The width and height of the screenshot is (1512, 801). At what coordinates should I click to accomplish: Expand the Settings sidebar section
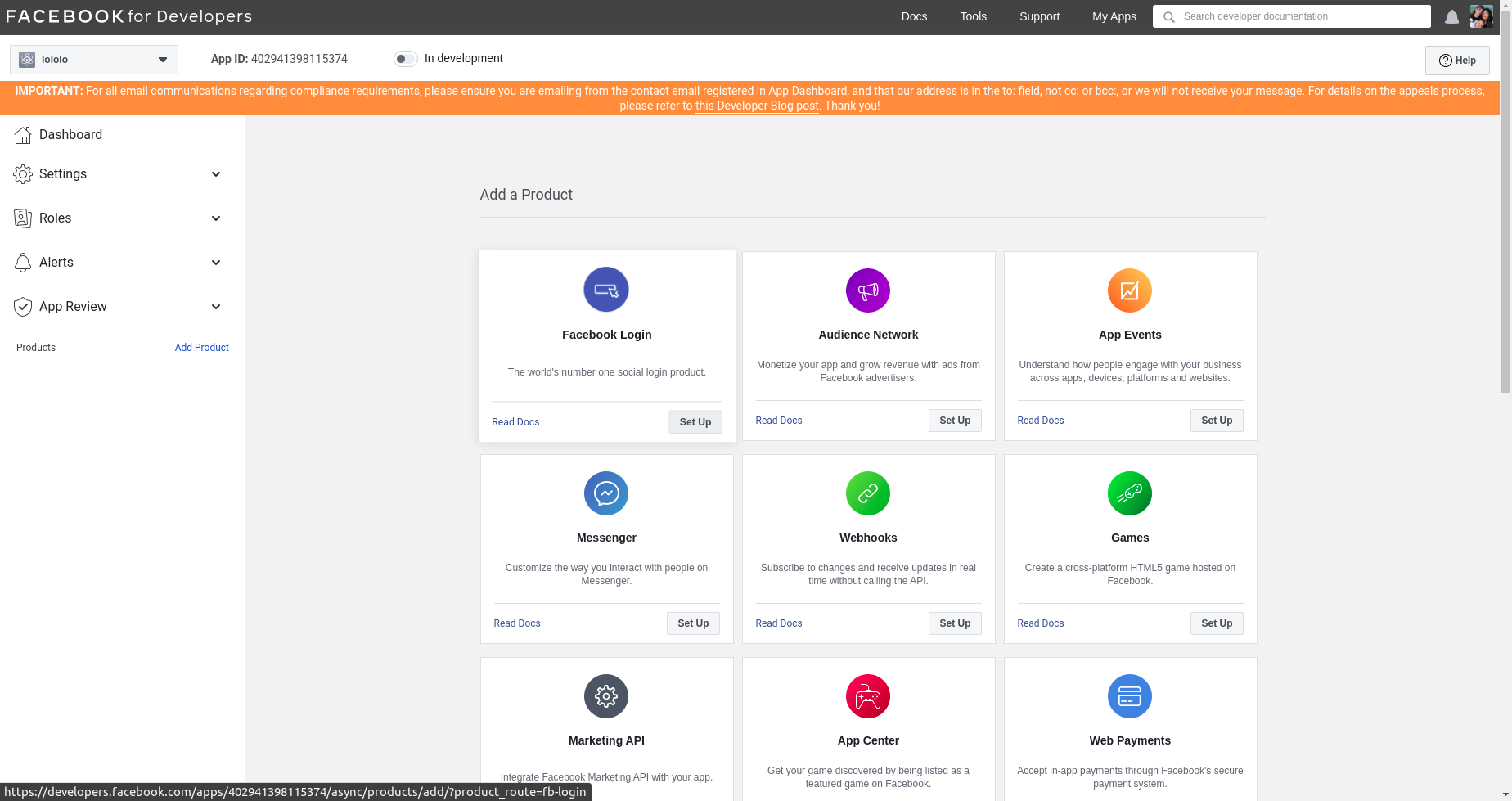tap(119, 174)
